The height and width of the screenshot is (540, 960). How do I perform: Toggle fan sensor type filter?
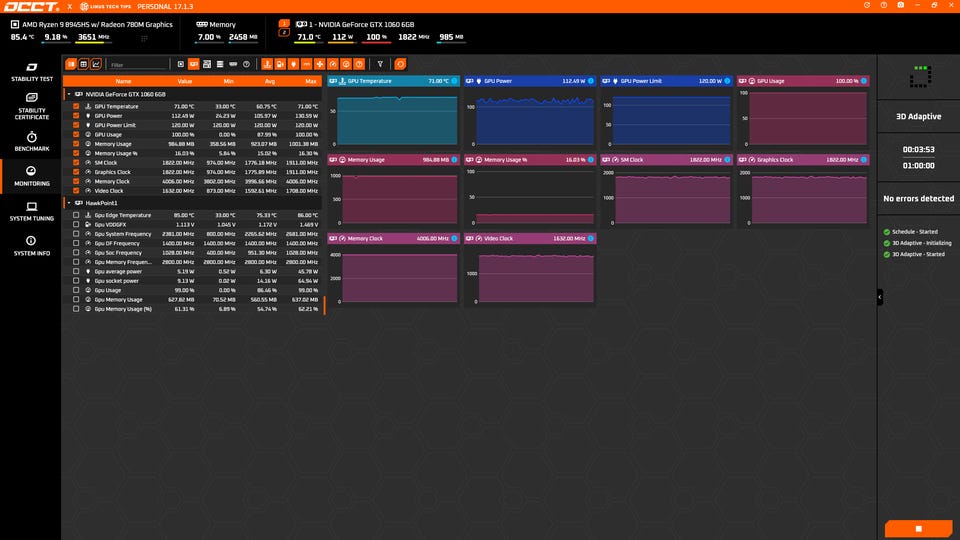point(320,64)
